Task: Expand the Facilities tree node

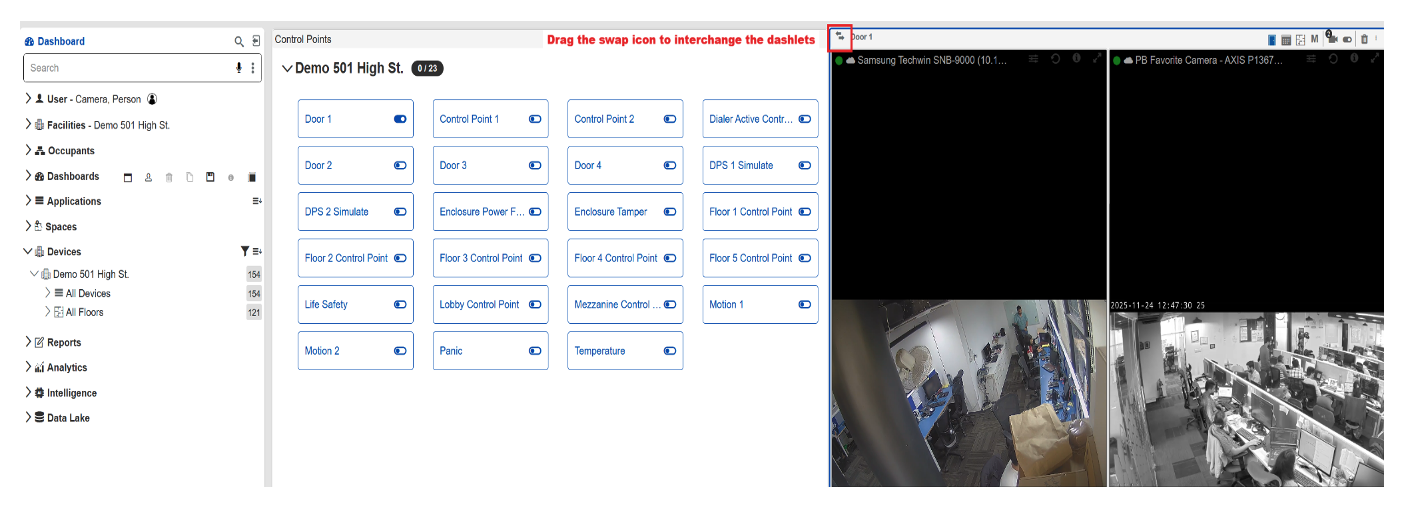Action: point(28,125)
